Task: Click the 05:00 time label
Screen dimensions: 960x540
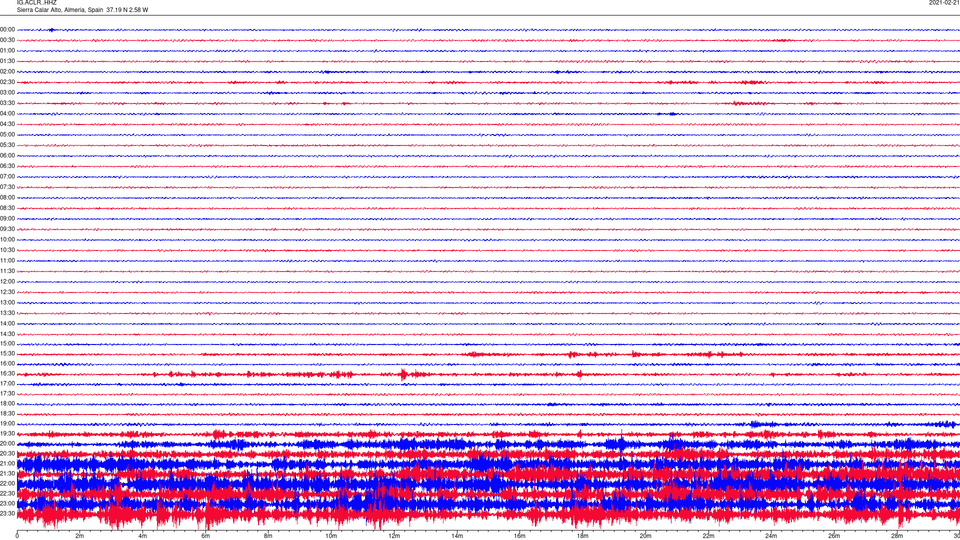Action: pos(7,135)
